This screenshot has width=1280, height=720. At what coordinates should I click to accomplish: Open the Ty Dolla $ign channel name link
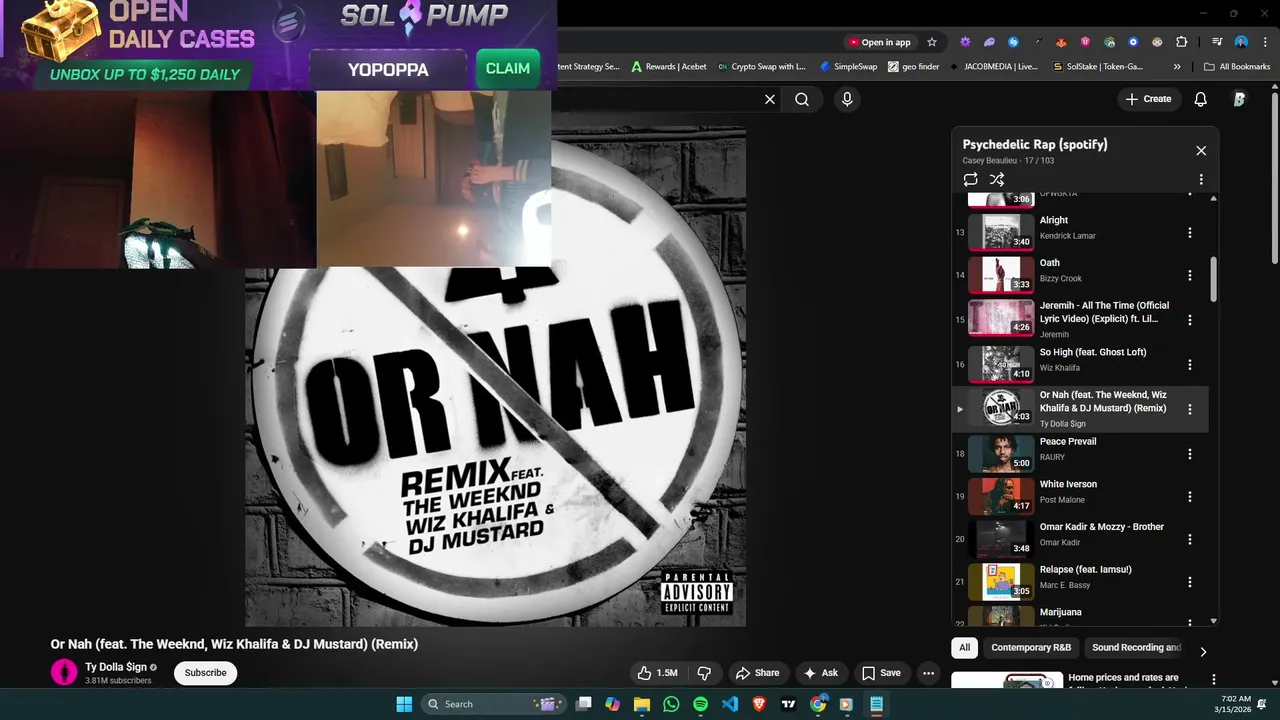pyautogui.click(x=116, y=667)
